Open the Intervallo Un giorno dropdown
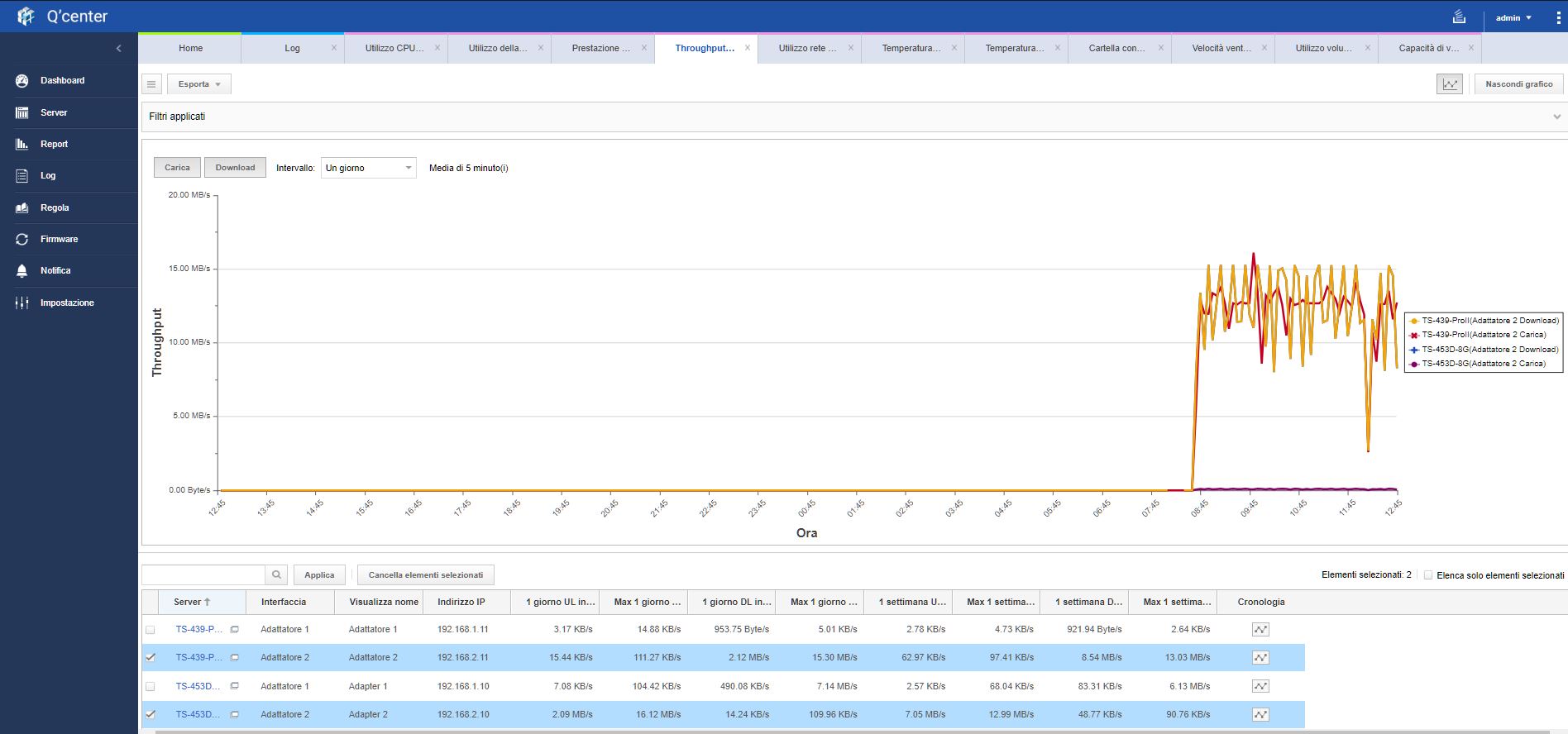The height and width of the screenshot is (734, 1568). (x=368, y=169)
